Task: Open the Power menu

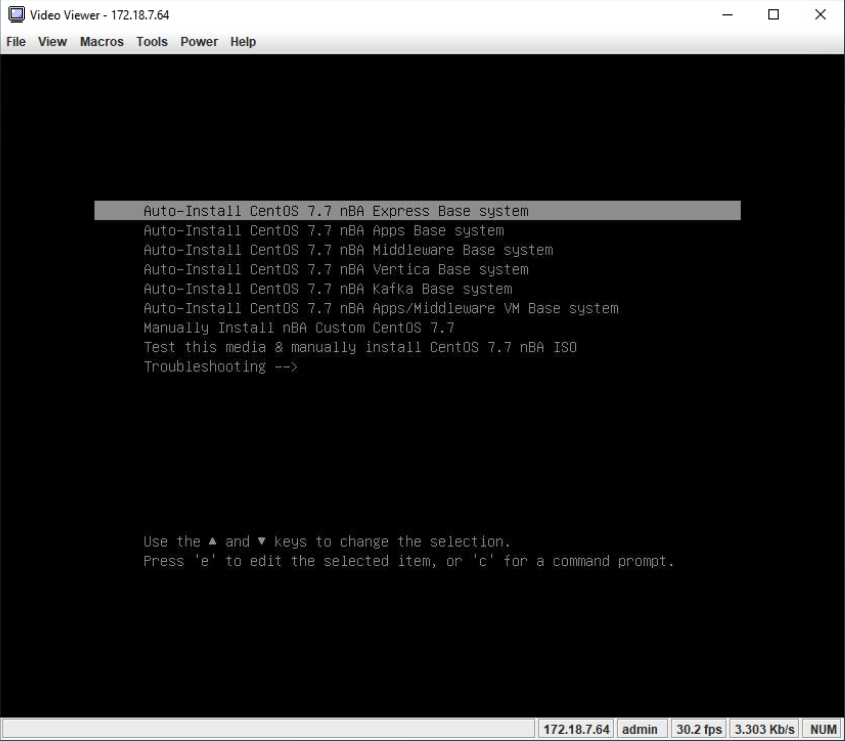Action: [199, 41]
